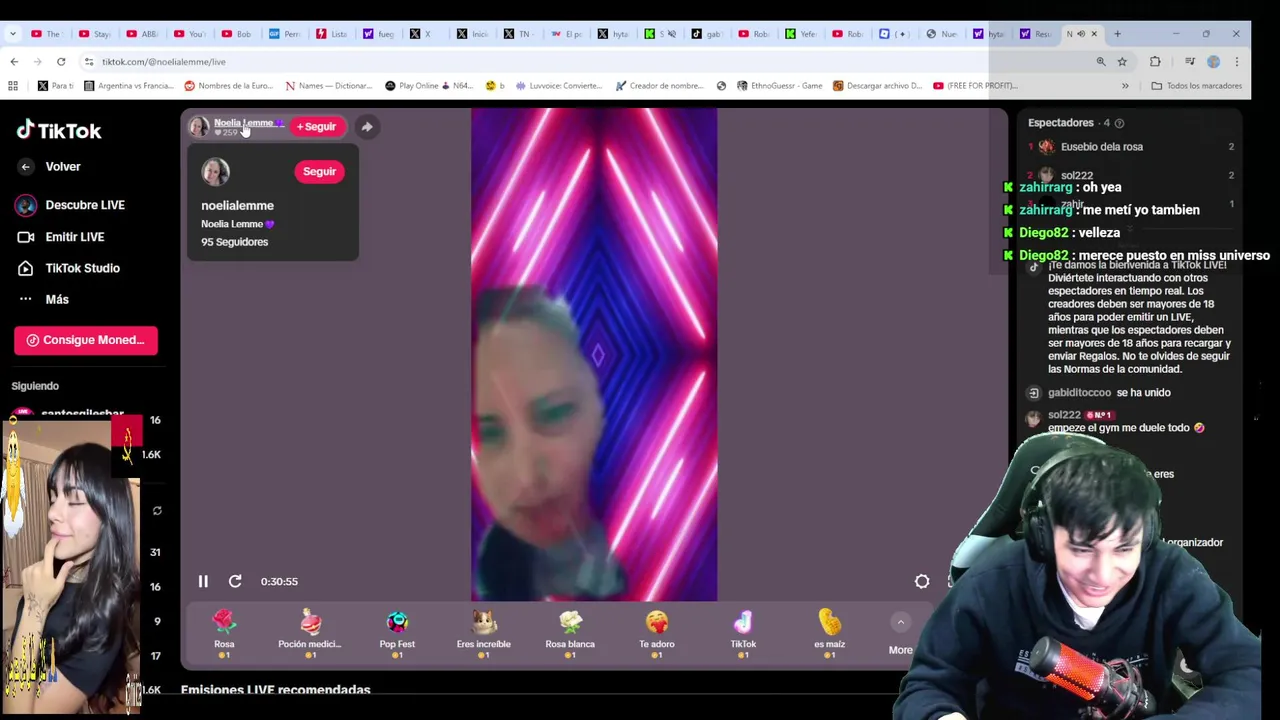1280x720 pixels.
Task: Open Descubre LIVE in sidebar
Action: [70, 205]
